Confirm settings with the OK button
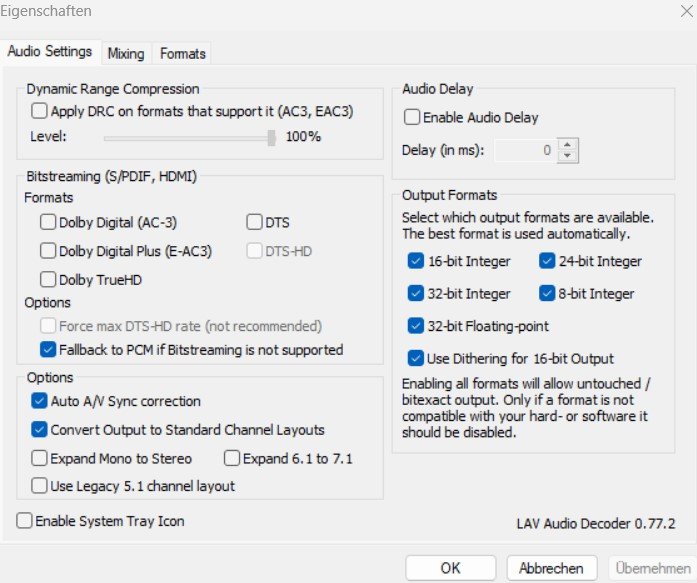 451,568
